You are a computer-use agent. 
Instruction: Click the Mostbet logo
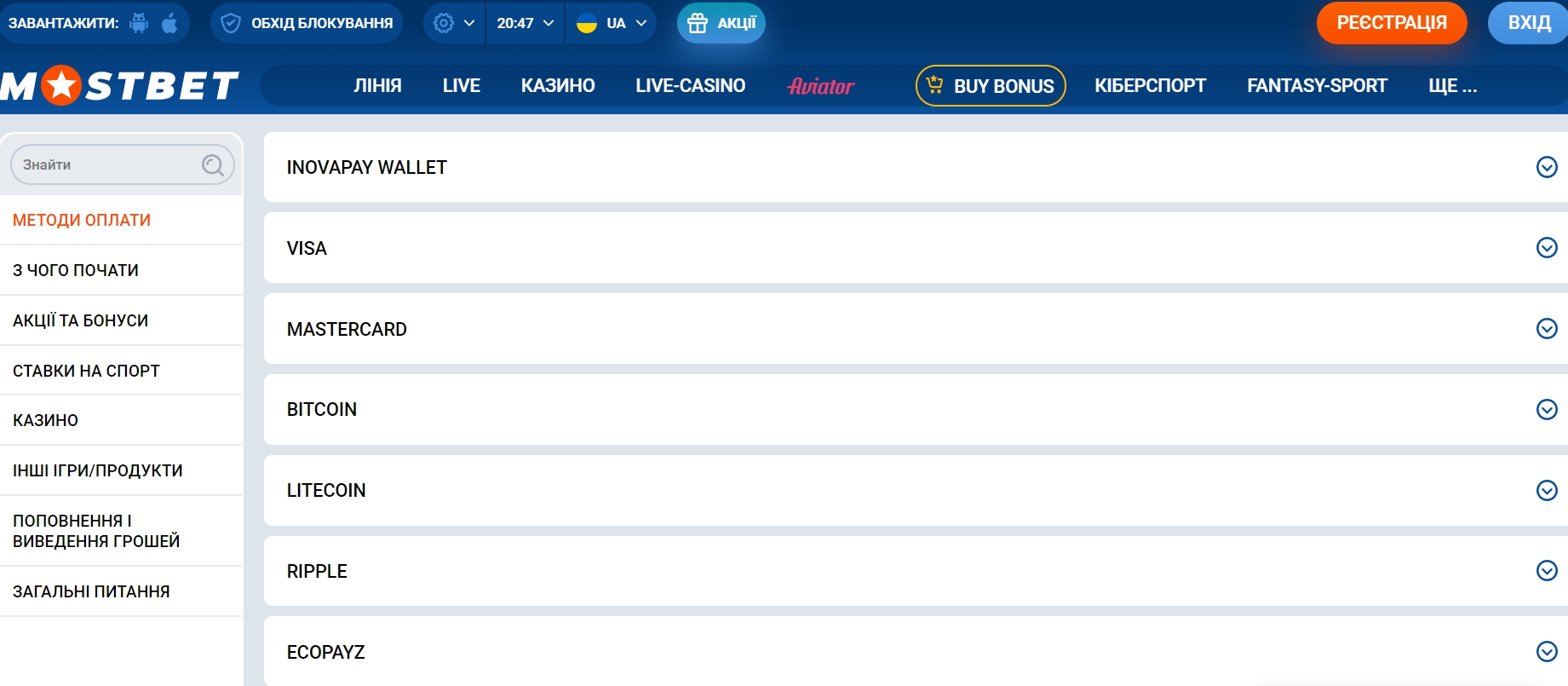pyautogui.click(x=119, y=86)
